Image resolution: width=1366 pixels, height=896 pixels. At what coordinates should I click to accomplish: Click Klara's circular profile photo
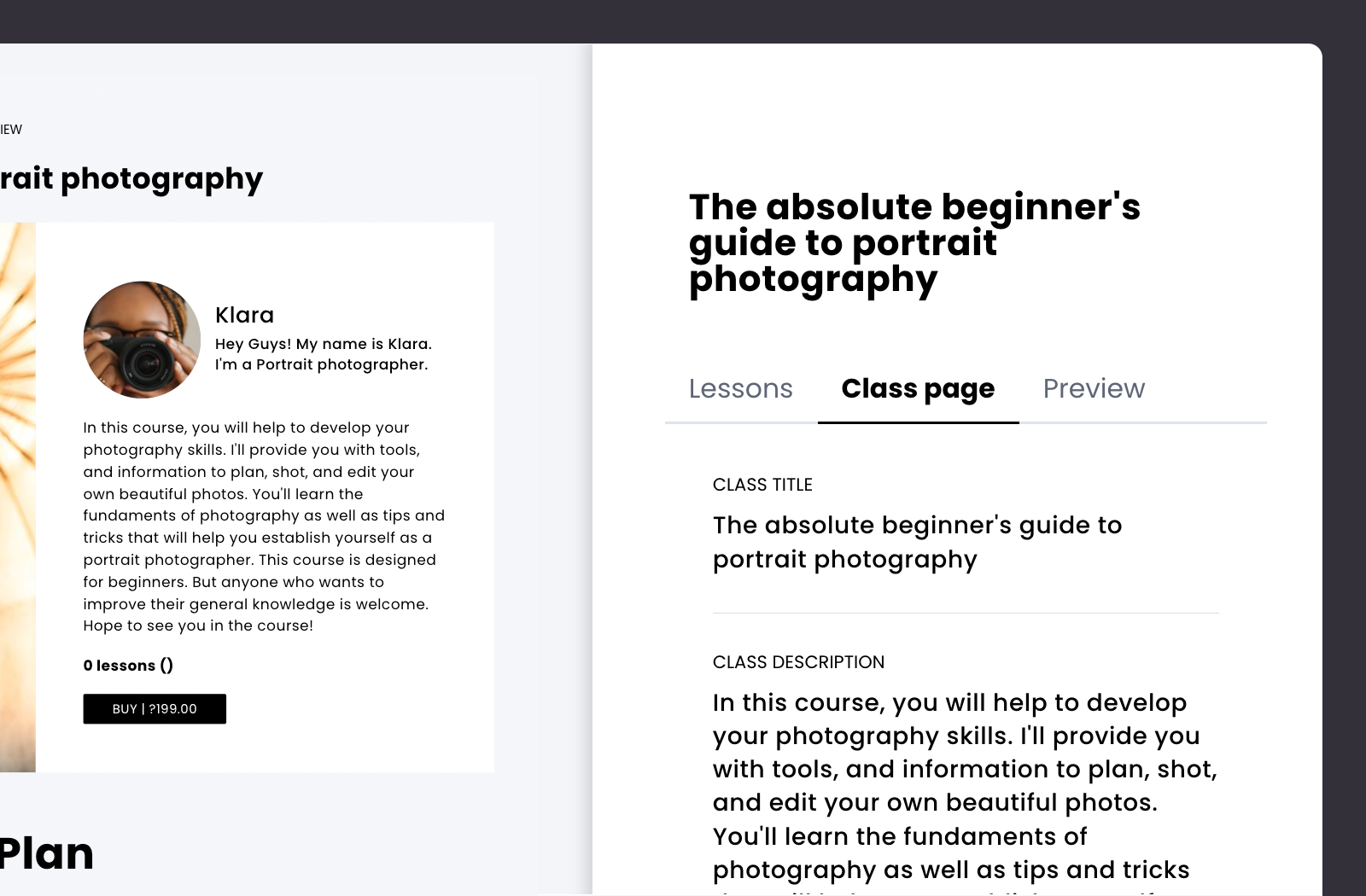point(142,340)
